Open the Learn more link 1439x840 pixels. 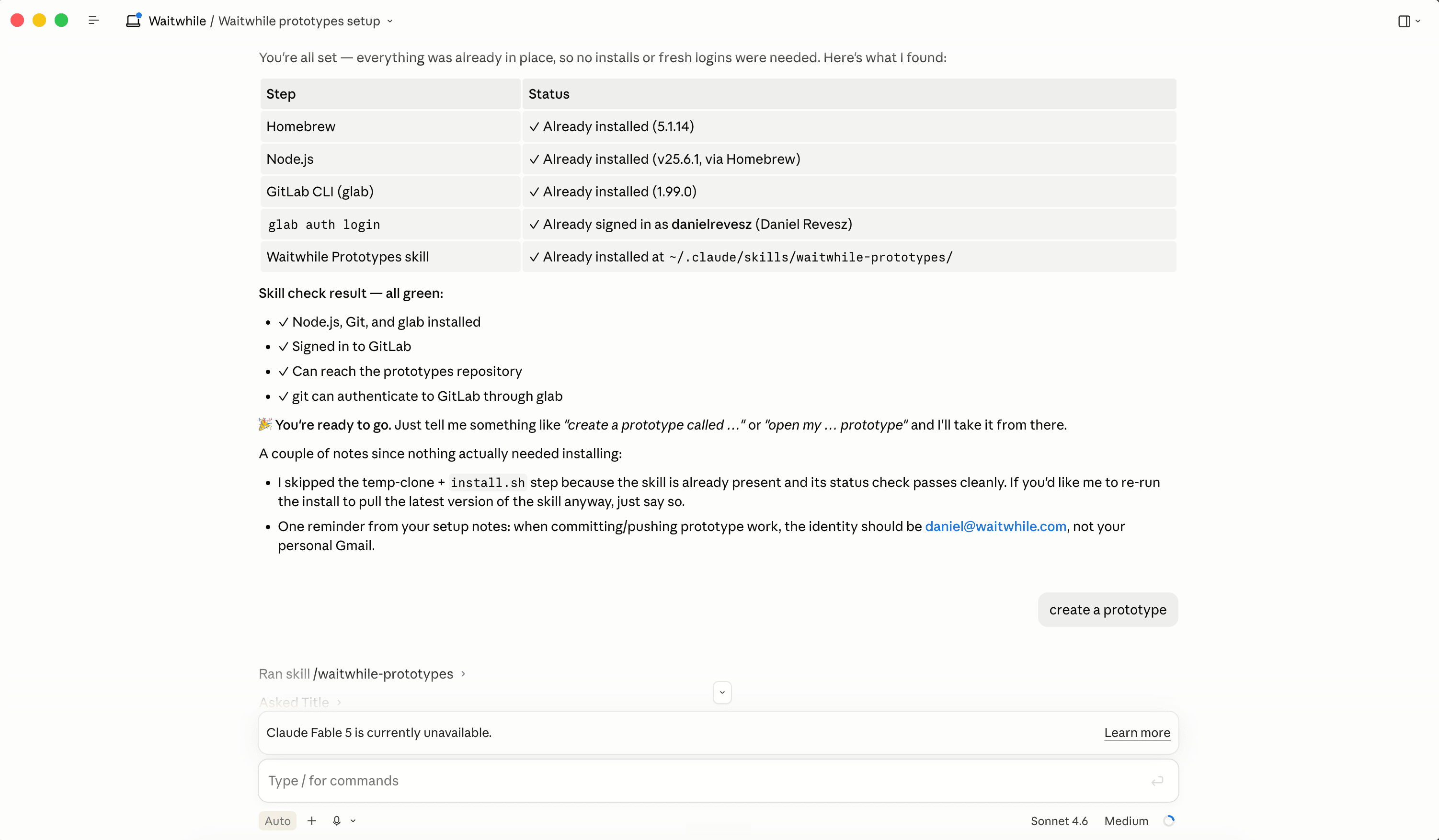click(1137, 733)
